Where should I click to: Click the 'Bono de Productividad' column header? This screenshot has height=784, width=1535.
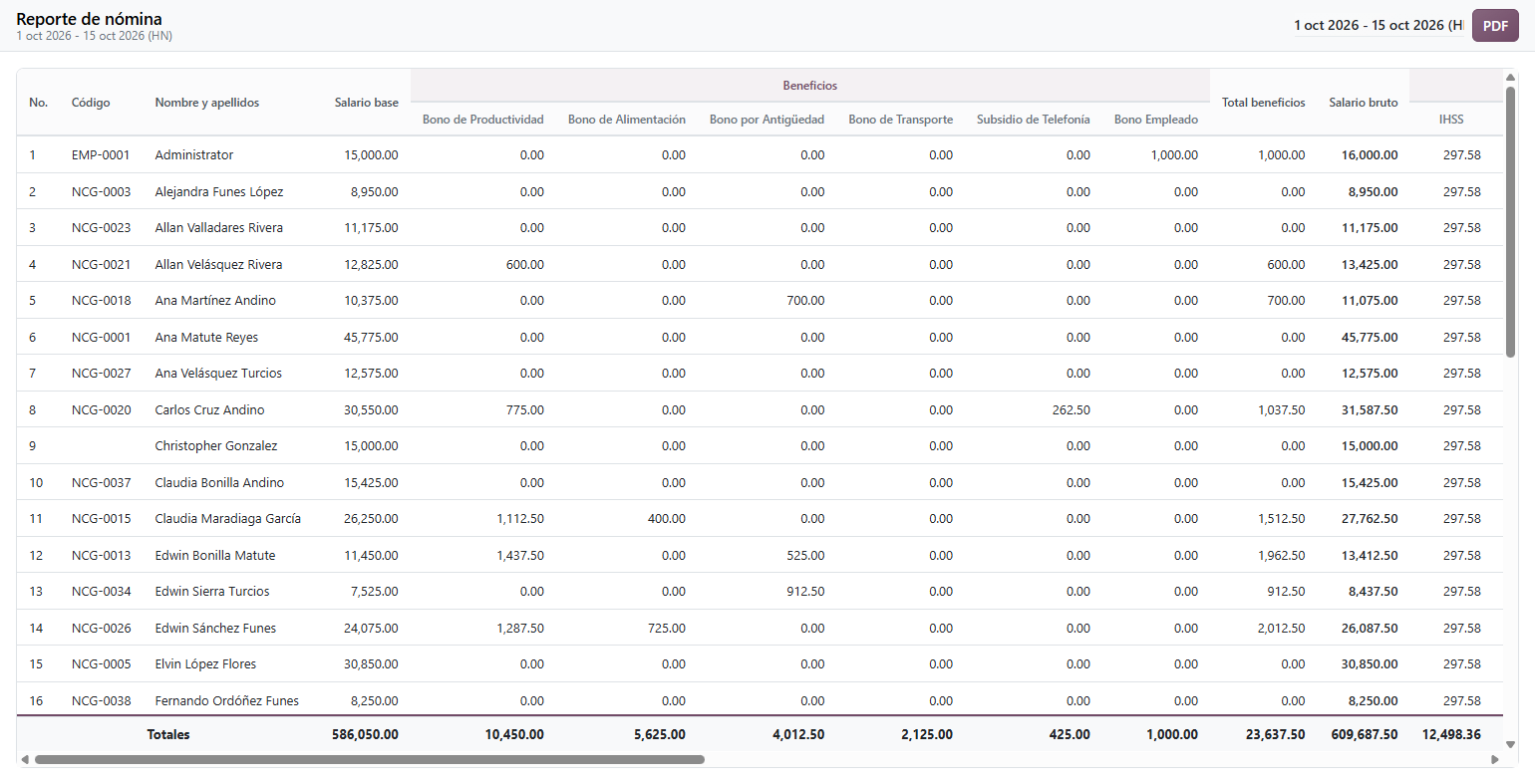click(x=482, y=120)
